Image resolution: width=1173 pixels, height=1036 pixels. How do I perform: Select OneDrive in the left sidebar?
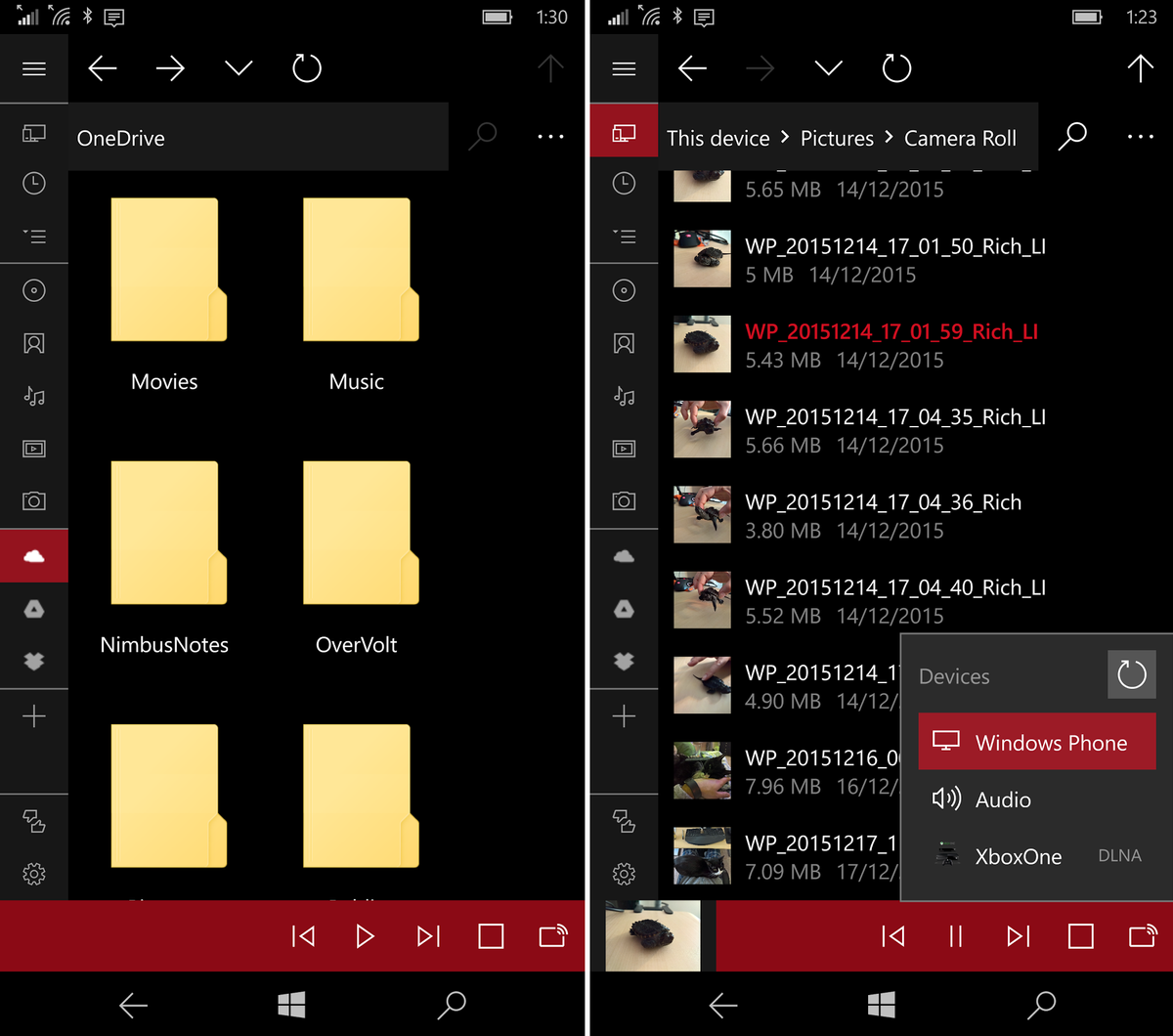[x=34, y=555]
